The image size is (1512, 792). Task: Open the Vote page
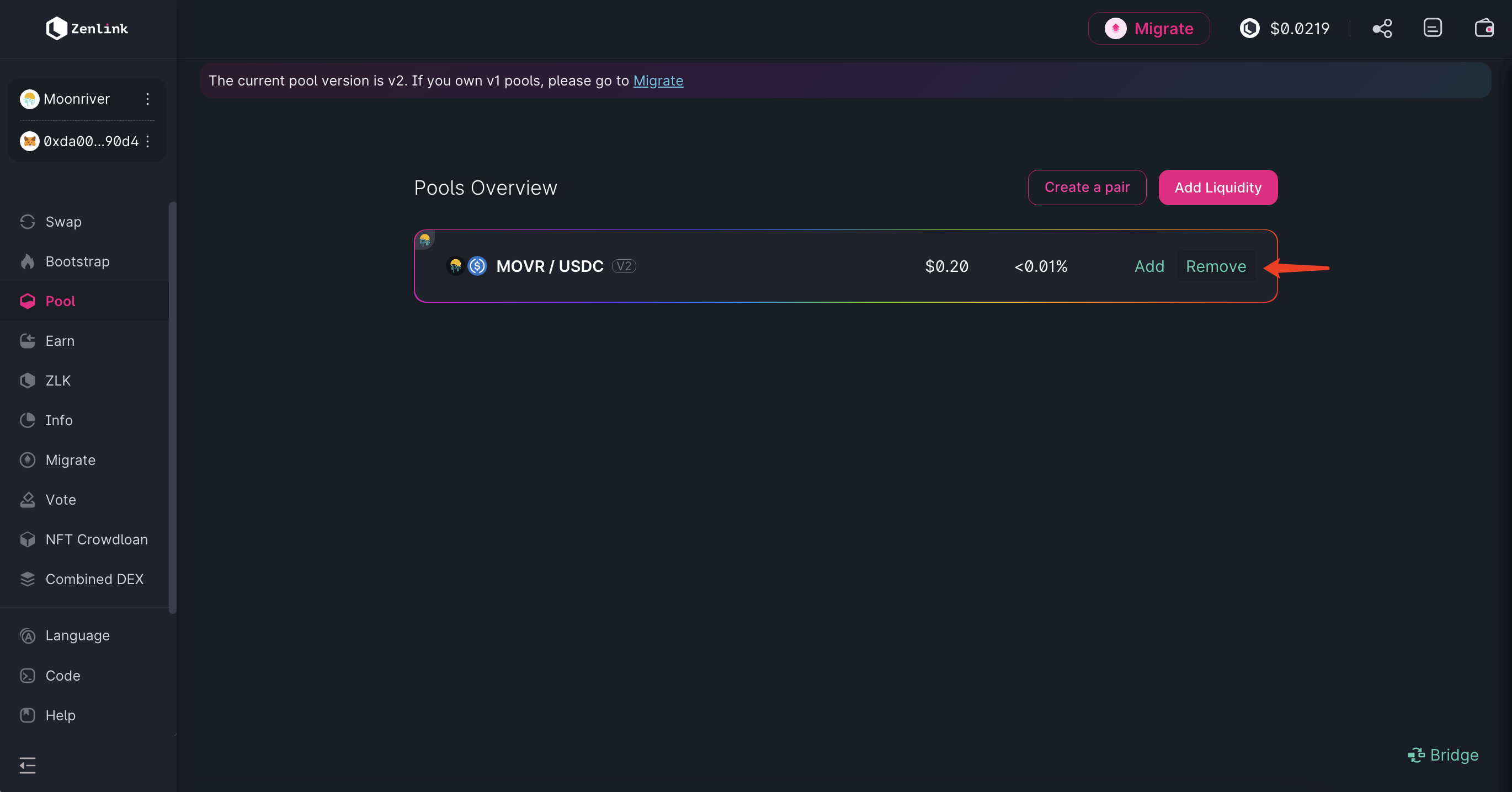(x=61, y=500)
